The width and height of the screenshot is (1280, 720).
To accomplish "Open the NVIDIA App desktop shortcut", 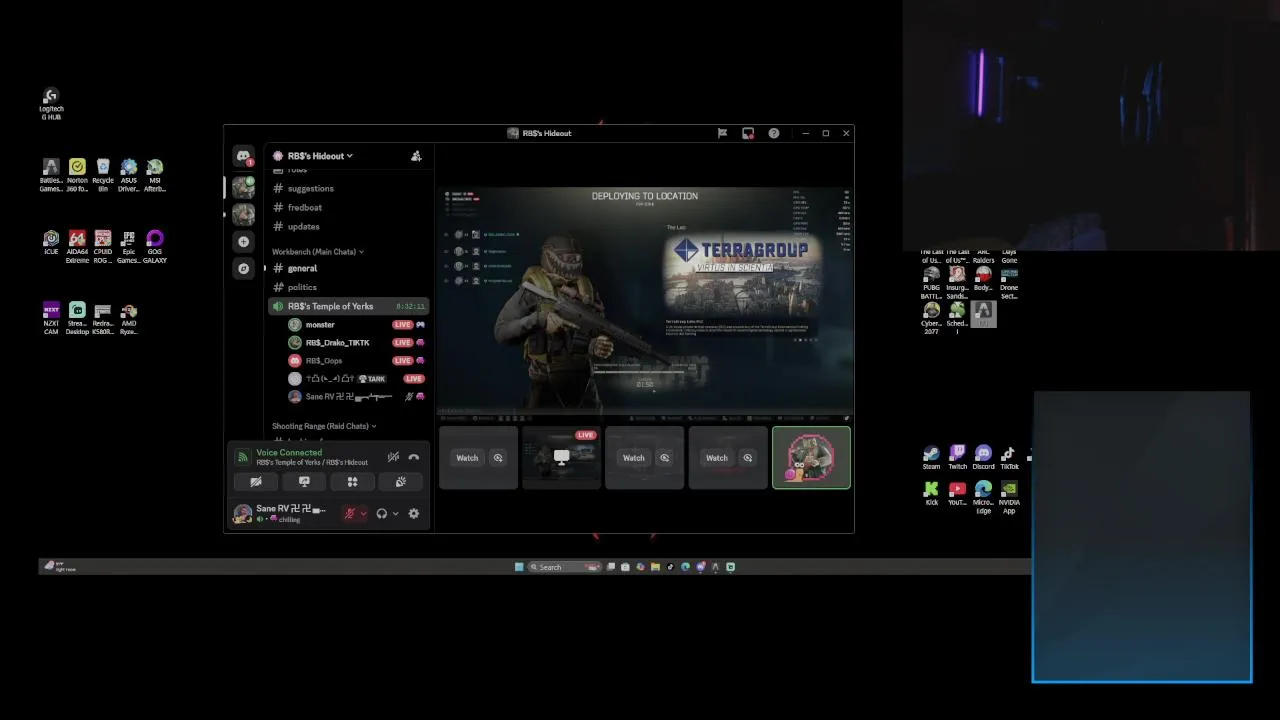I will click(x=1009, y=497).
